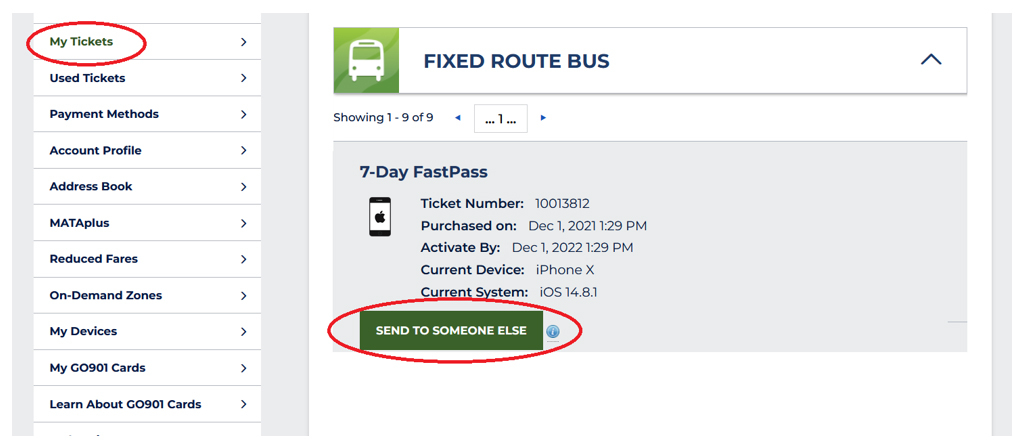The width and height of the screenshot is (1027, 447).
Task: Click the My Devices chevron arrow
Action: 244,332
